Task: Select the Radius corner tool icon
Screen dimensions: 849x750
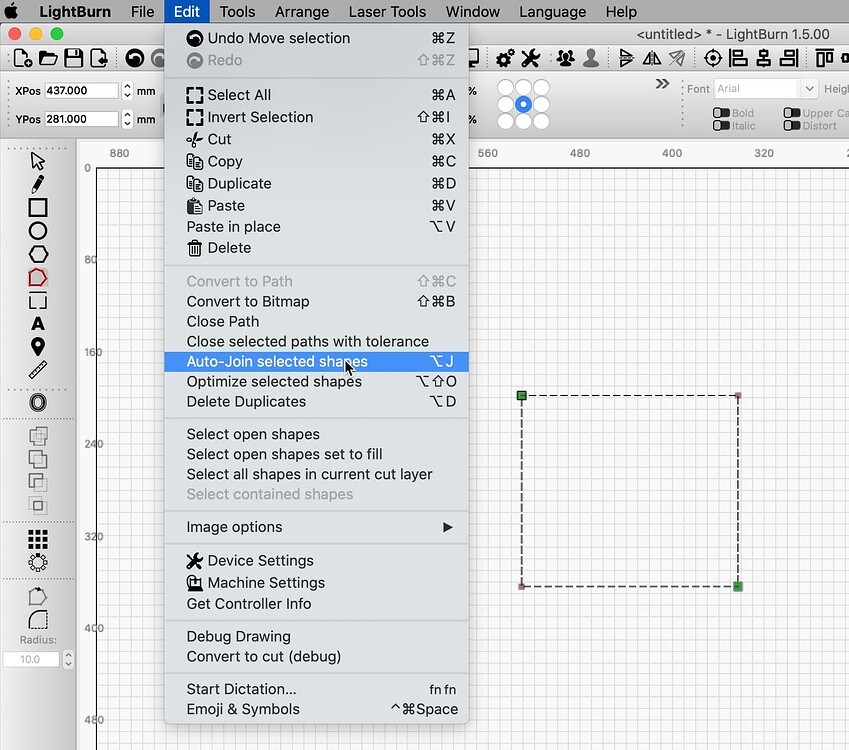Action: coord(37,619)
